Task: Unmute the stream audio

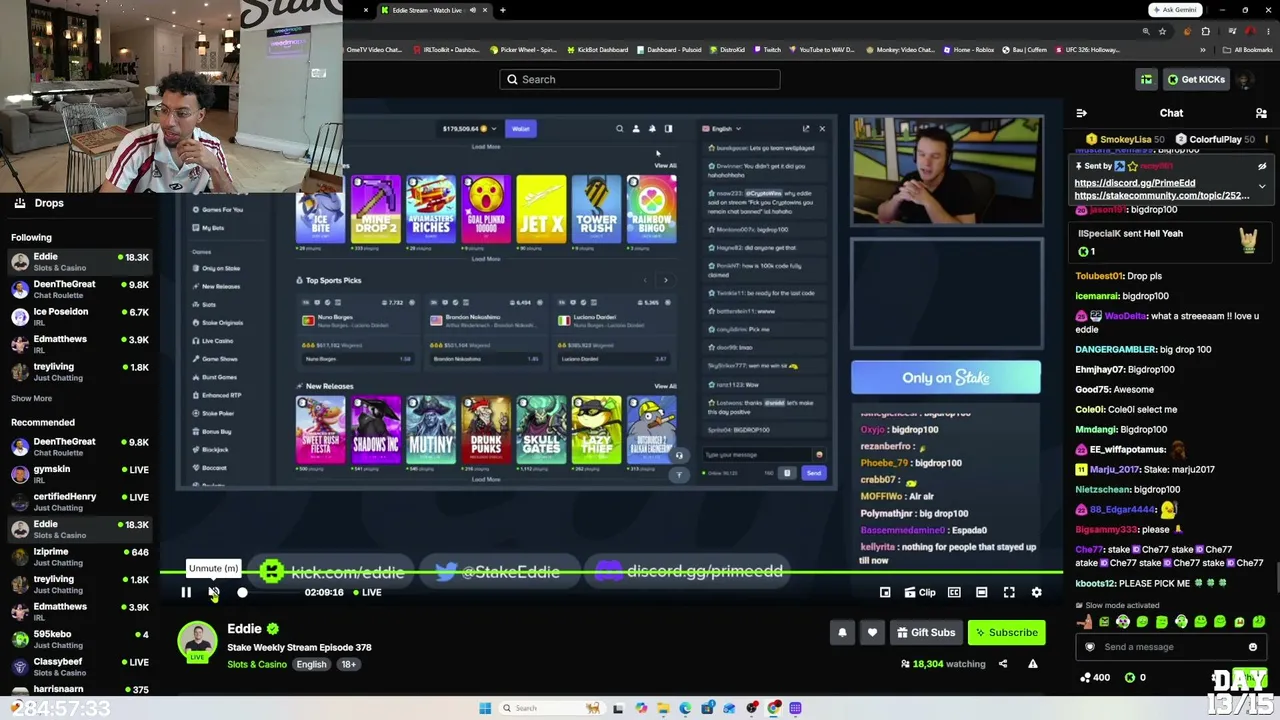Action: click(214, 593)
